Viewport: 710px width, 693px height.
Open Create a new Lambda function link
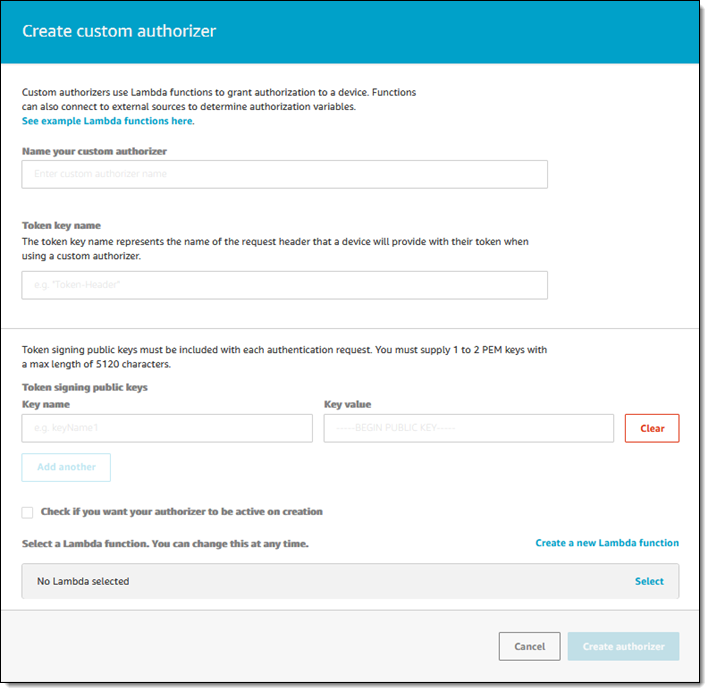[x=607, y=543]
